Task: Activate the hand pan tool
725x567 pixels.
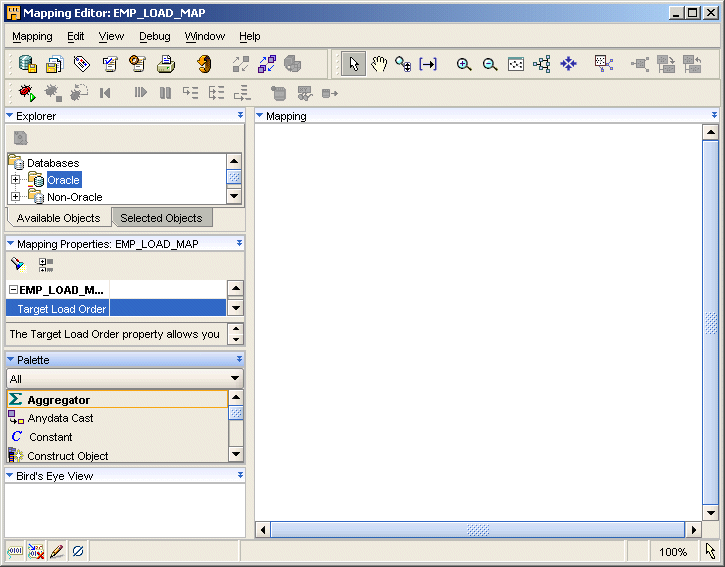Action: click(x=379, y=64)
